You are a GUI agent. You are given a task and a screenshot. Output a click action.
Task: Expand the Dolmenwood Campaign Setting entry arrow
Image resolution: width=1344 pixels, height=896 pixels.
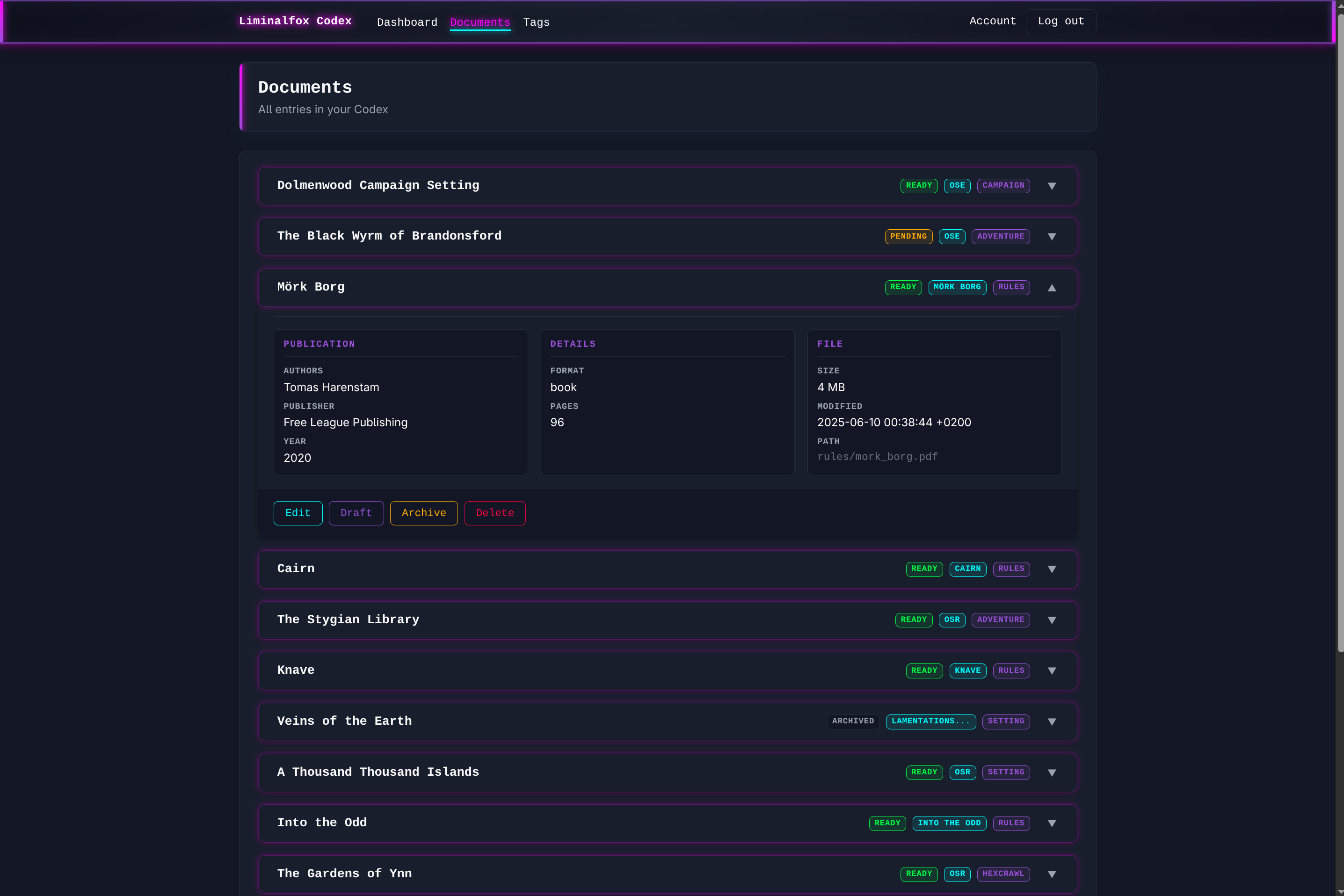pyautogui.click(x=1052, y=186)
